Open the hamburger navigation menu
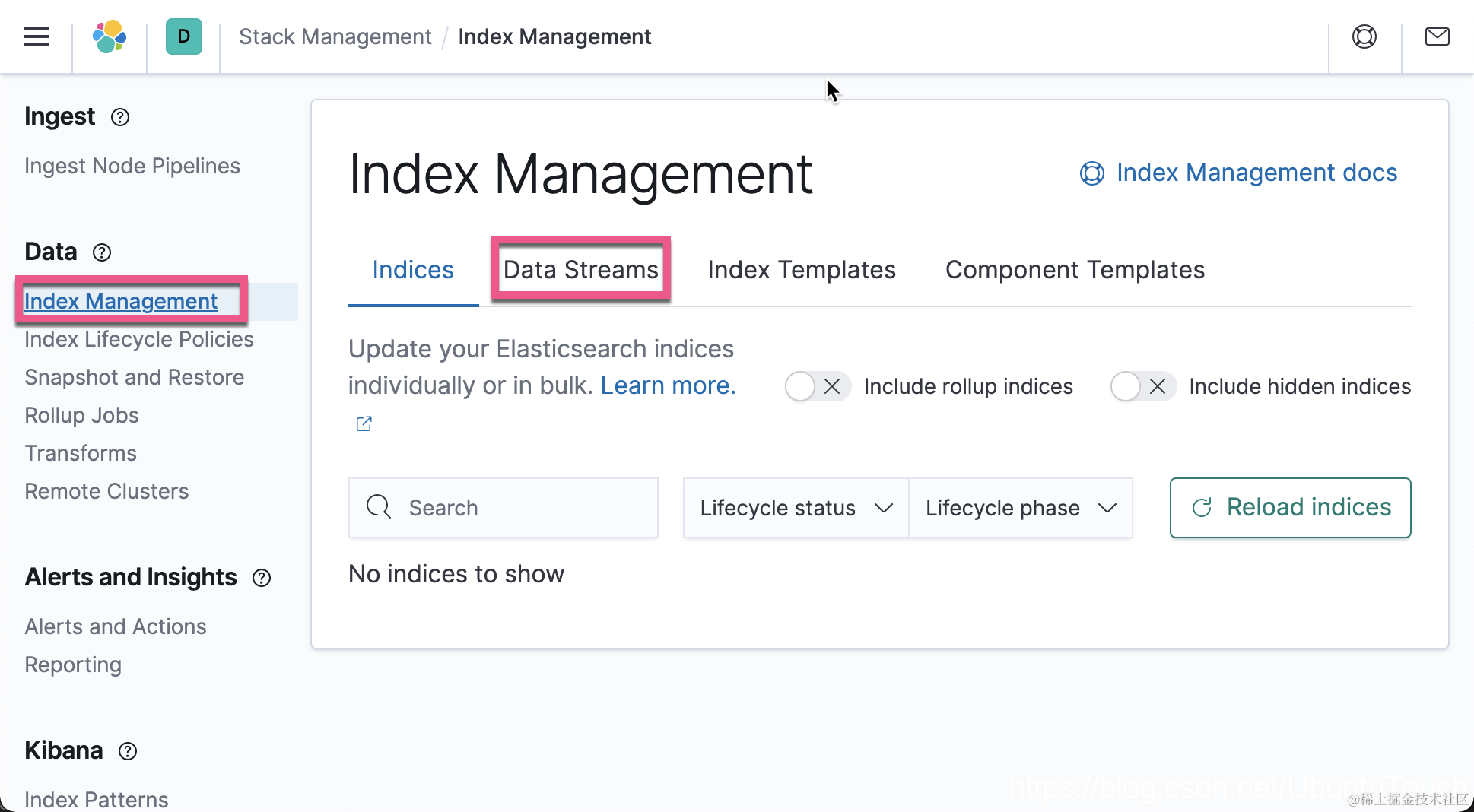 pyautogui.click(x=37, y=36)
